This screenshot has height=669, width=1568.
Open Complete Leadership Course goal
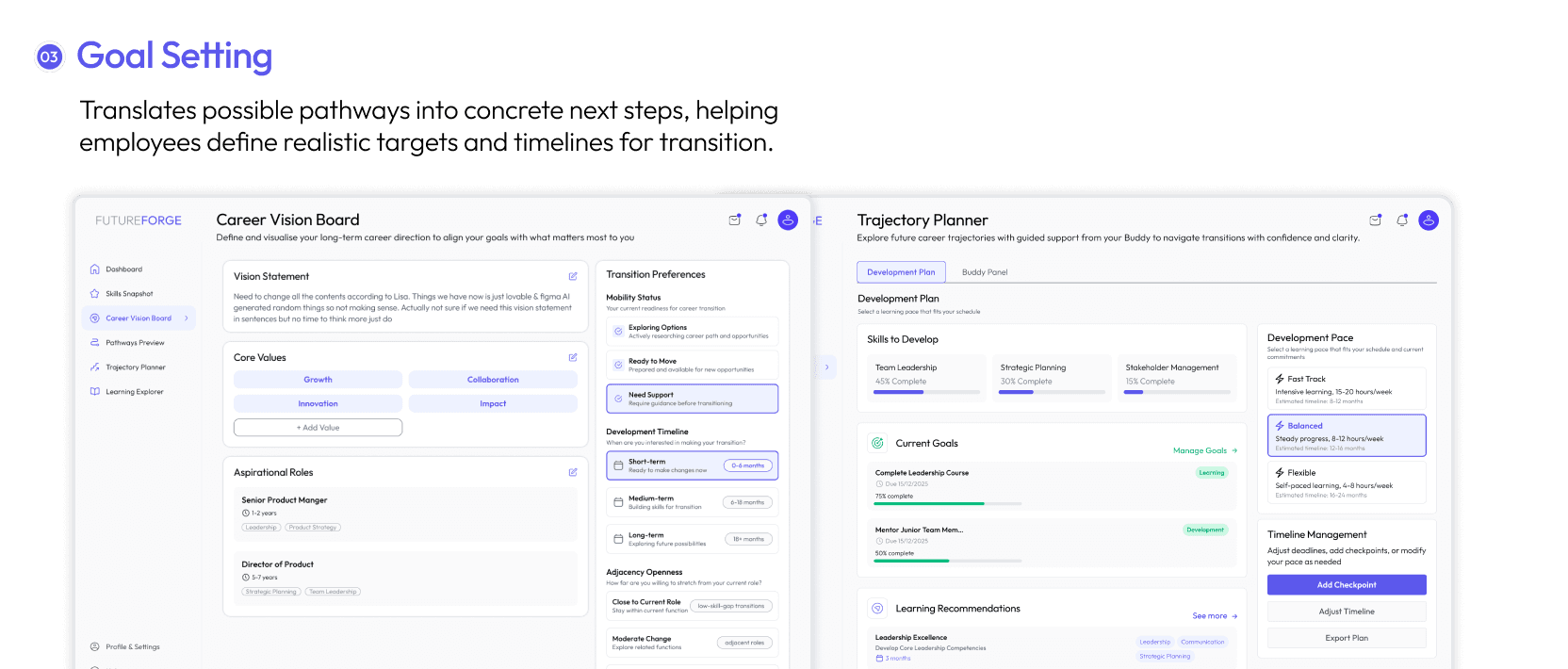tap(1053, 487)
